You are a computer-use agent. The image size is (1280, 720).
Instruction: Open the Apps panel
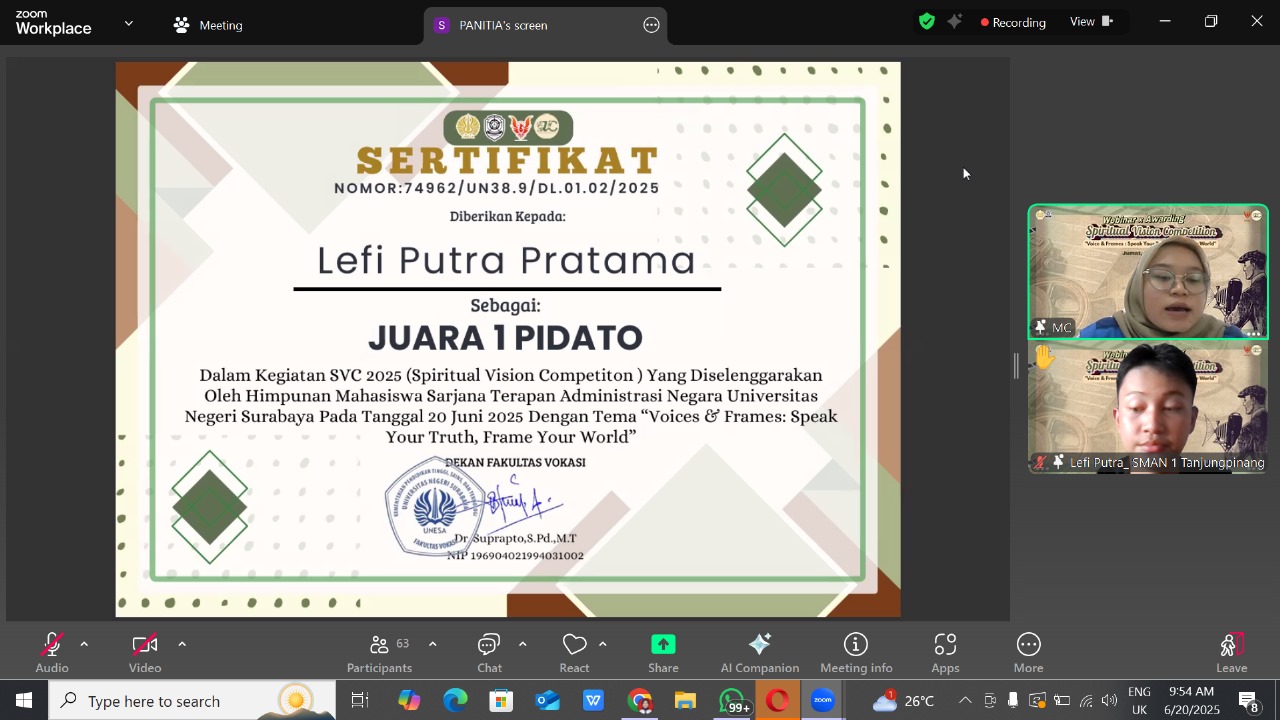[945, 653]
